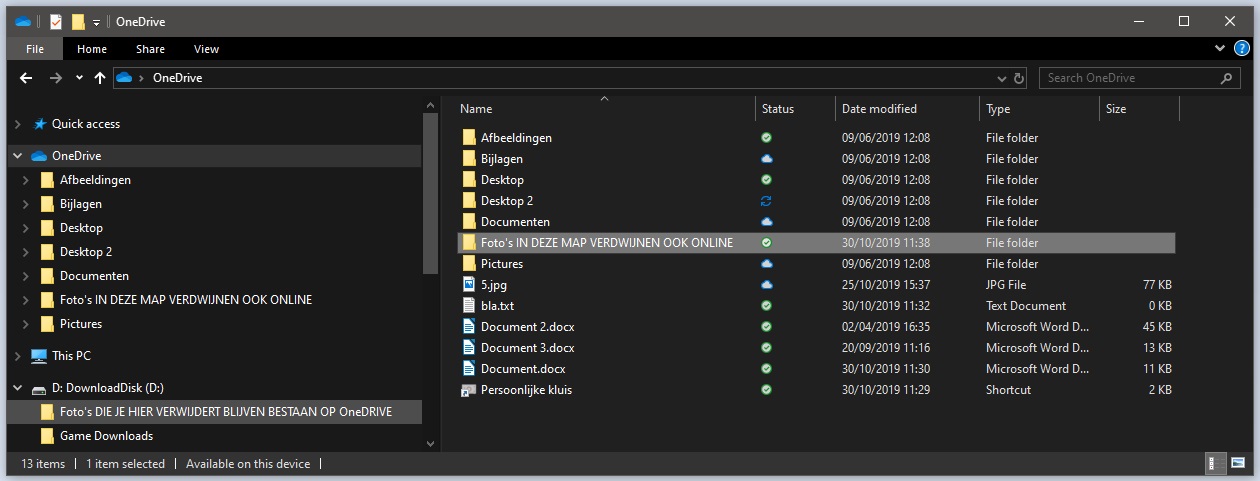Image resolution: width=1260 pixels, height=481 pixels.
Task: Collapse the OneDrive node in the navigation pane
Action: tap(17, 156)
